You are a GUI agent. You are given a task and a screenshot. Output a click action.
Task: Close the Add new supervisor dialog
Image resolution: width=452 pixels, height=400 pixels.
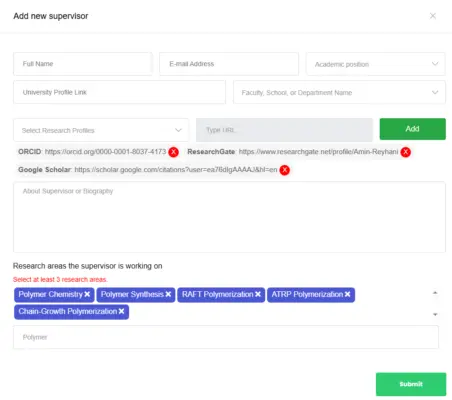[433, 16]
